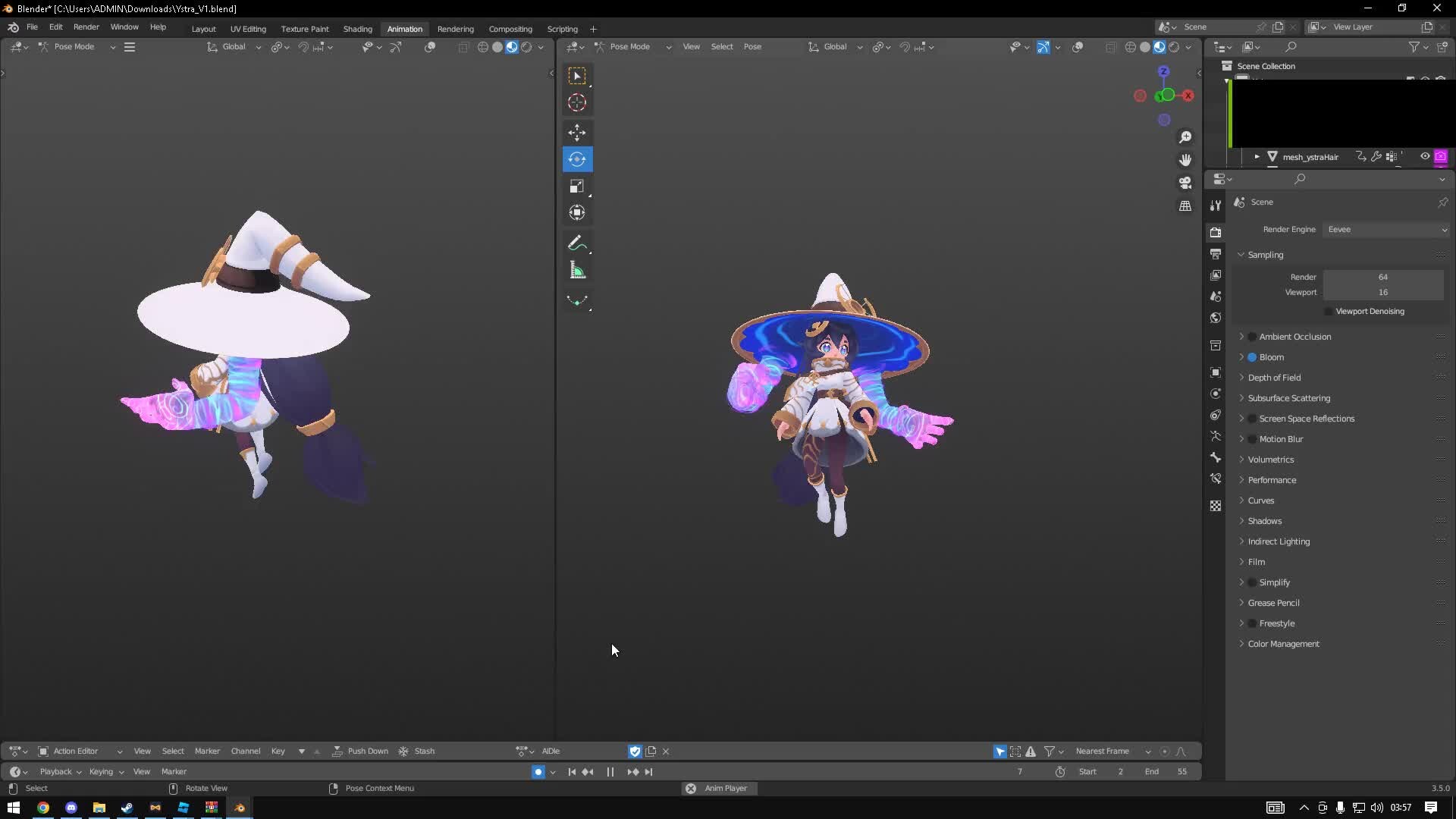Select the Cursor tool in the toolbar
1456x819 pixels.
click(577, 102)
